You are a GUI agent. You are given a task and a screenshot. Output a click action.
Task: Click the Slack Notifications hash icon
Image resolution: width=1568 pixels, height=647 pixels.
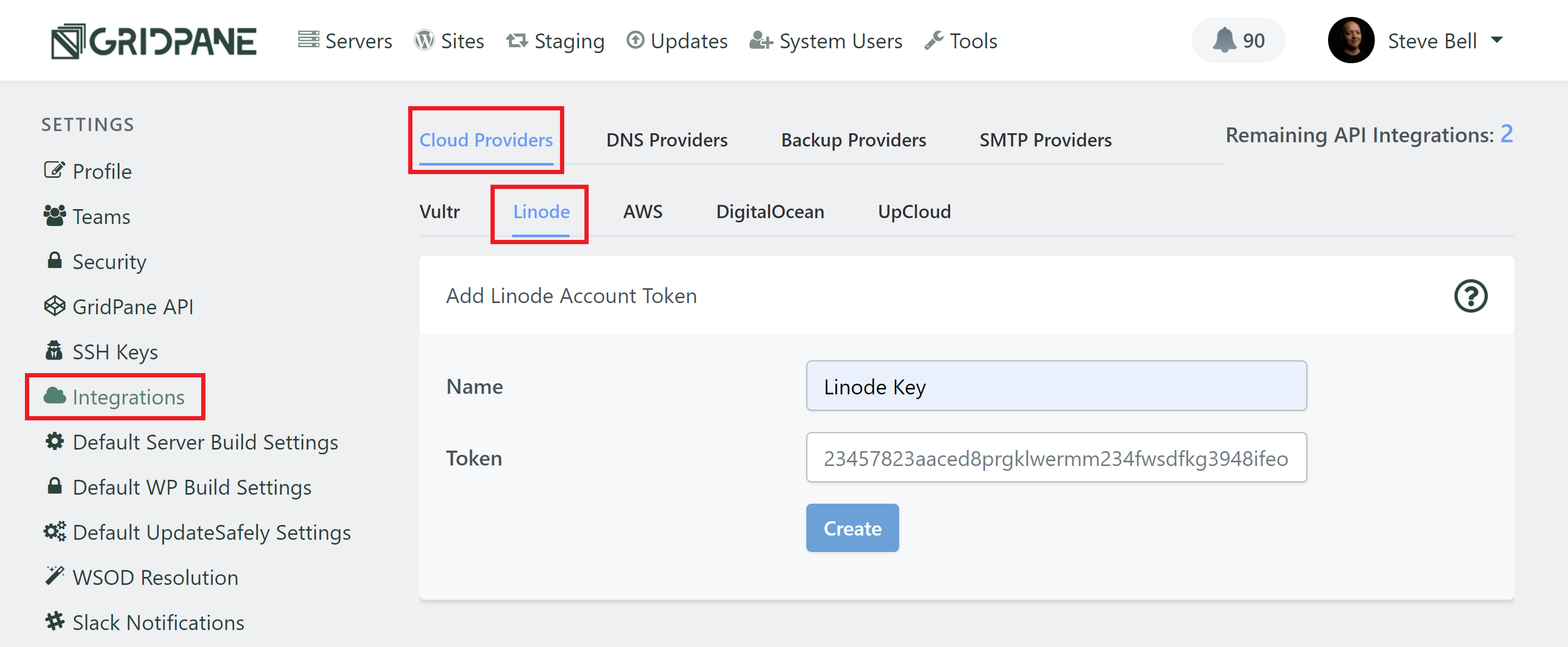54,621
